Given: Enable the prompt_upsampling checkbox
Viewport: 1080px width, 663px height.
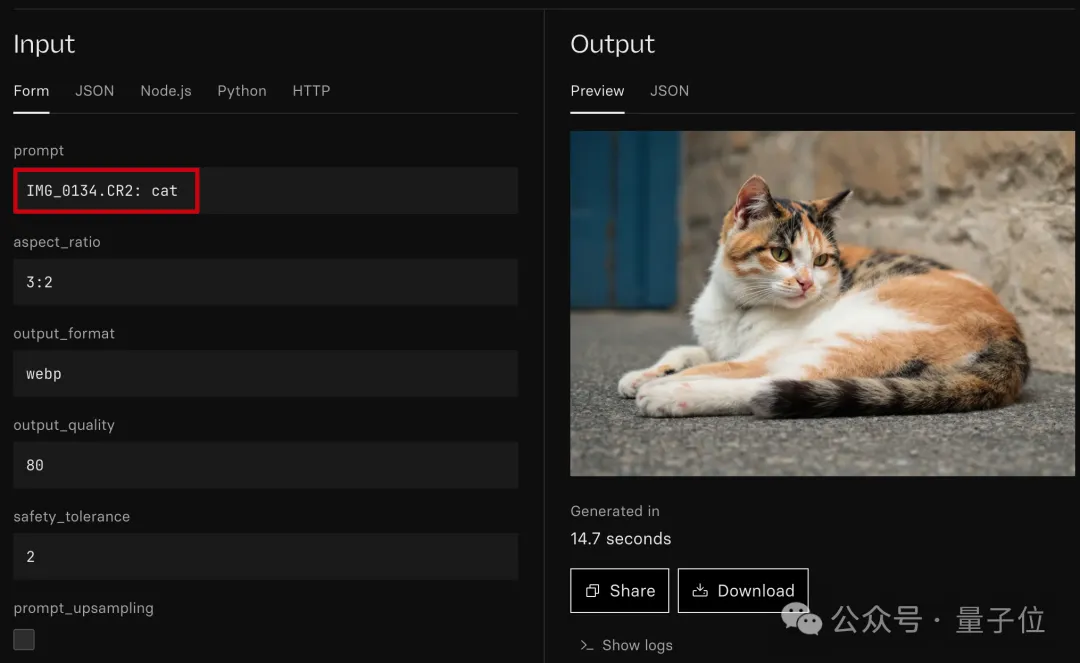Looking at the screenshot, I should tap(24, 639).
